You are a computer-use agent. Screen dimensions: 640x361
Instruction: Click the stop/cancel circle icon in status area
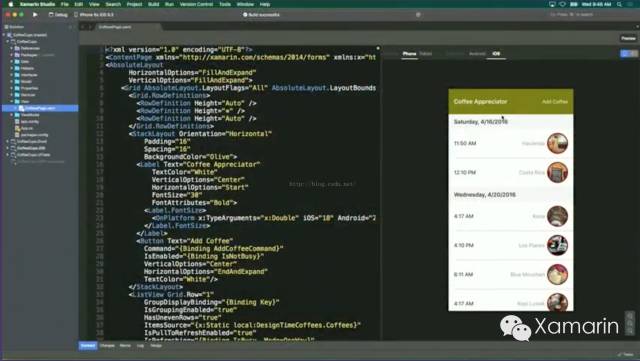tap(418, 15)
